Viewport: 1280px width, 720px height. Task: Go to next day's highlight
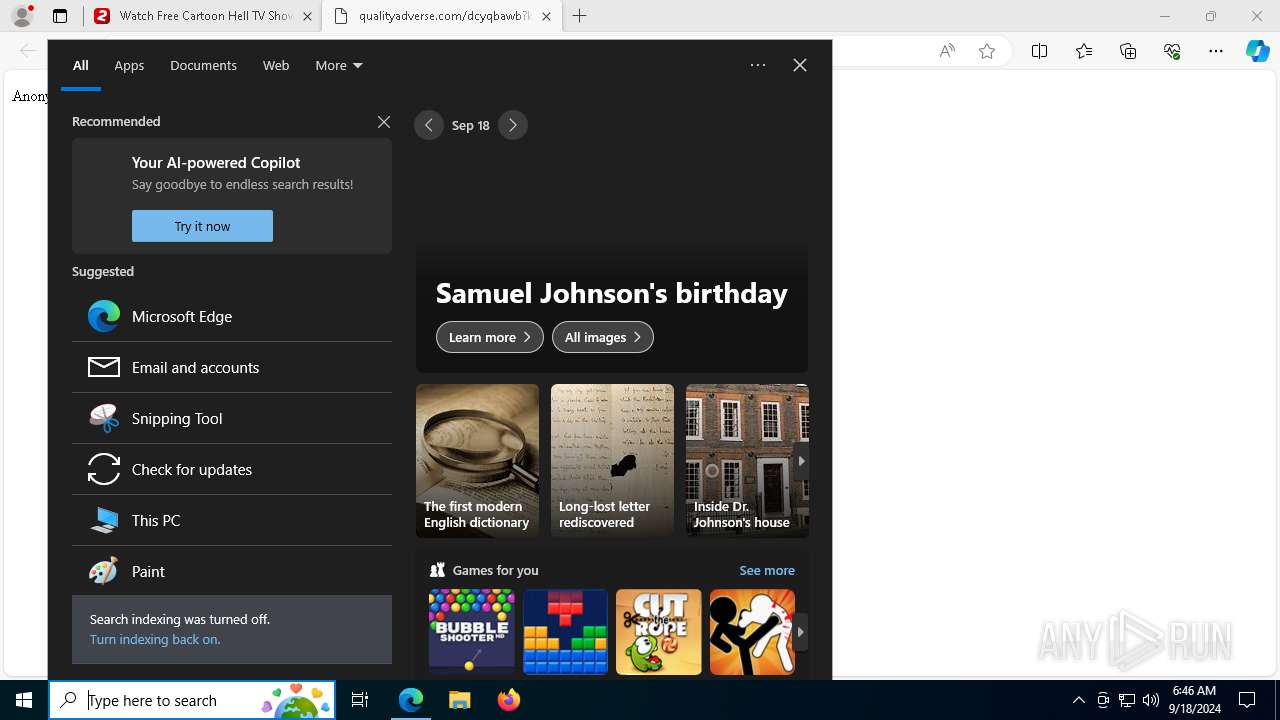point(513,125)
